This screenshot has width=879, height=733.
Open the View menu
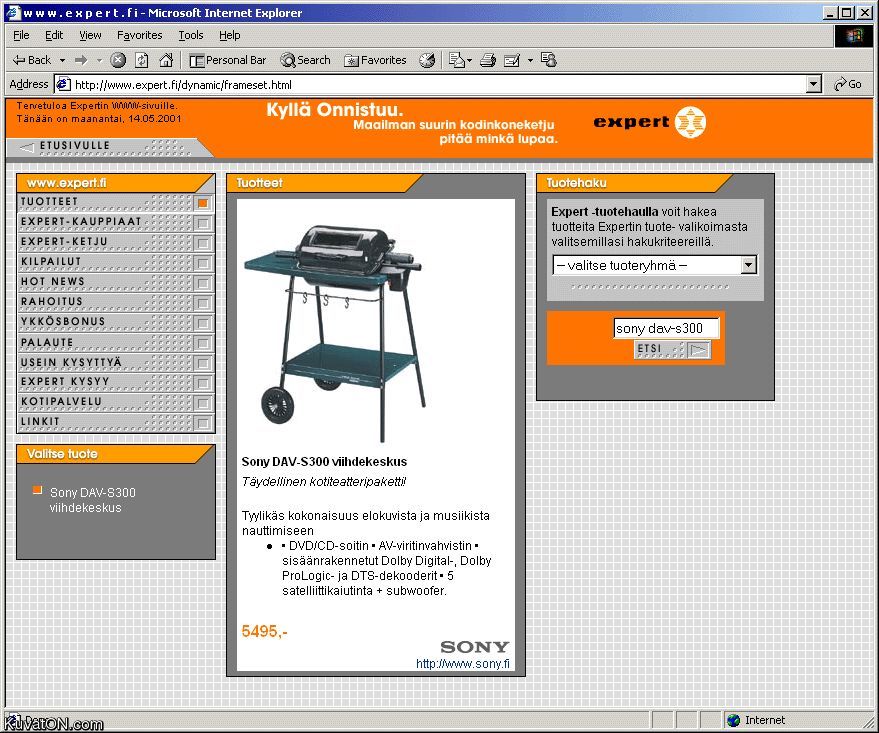(x=90, y=35)
